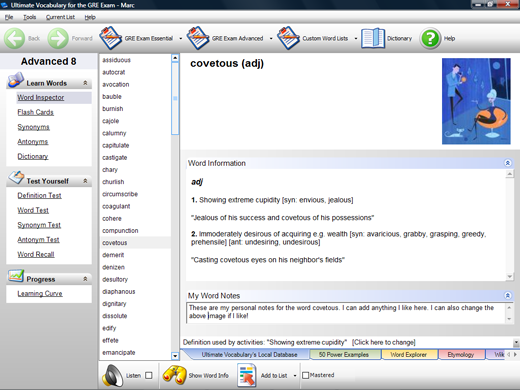Toggle the Listen checkbox
The width and height of the screenshot is (520, 390).
(149, 375)
